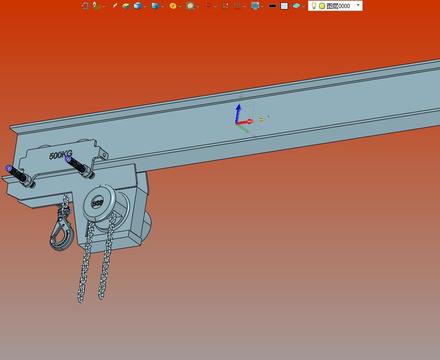Toggle the yellow circle layer status icon
The height and width of the screenshot is (360, 440).
[322, 6]
